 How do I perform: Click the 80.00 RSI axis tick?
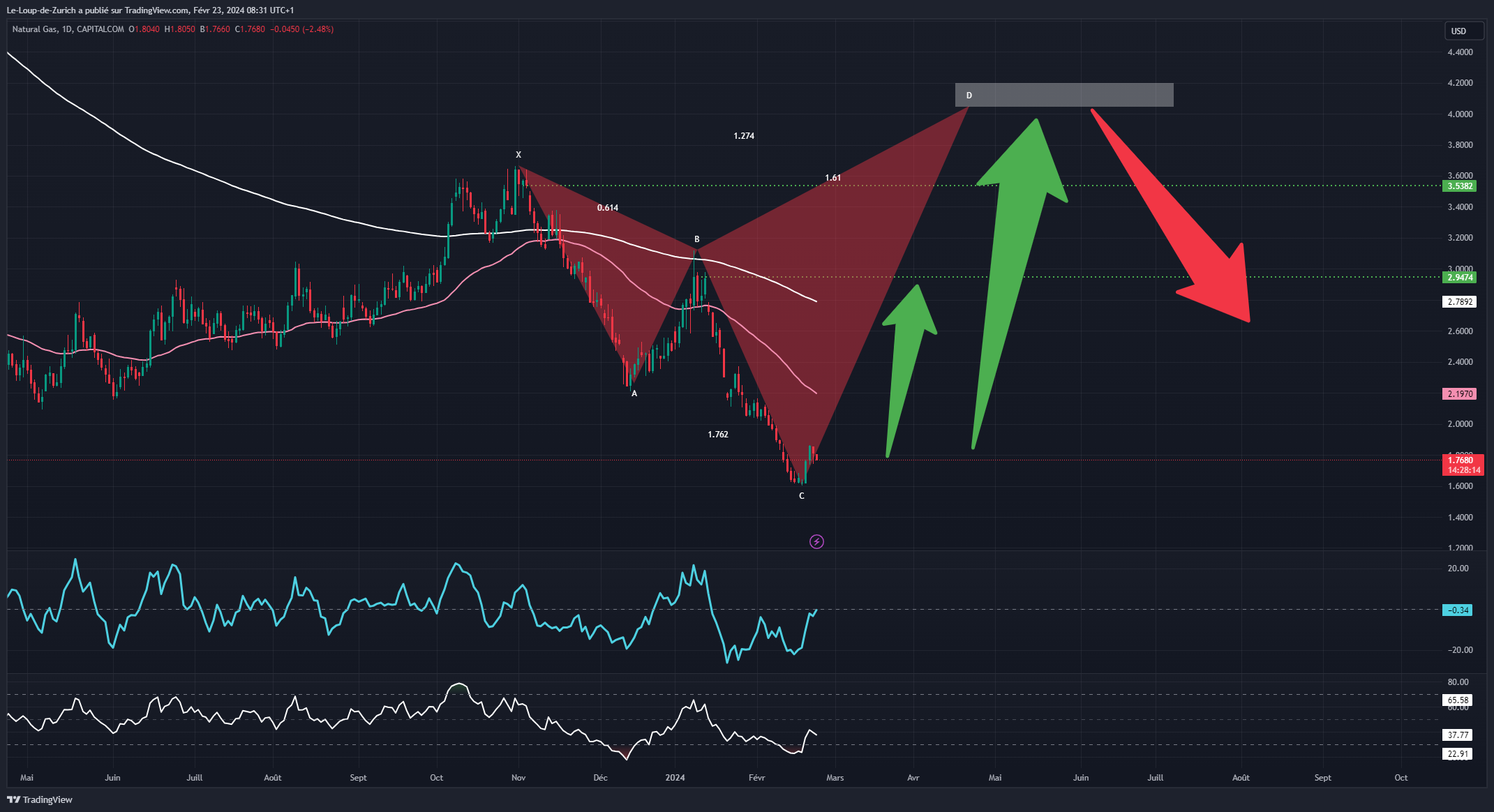pos(1458,682)
